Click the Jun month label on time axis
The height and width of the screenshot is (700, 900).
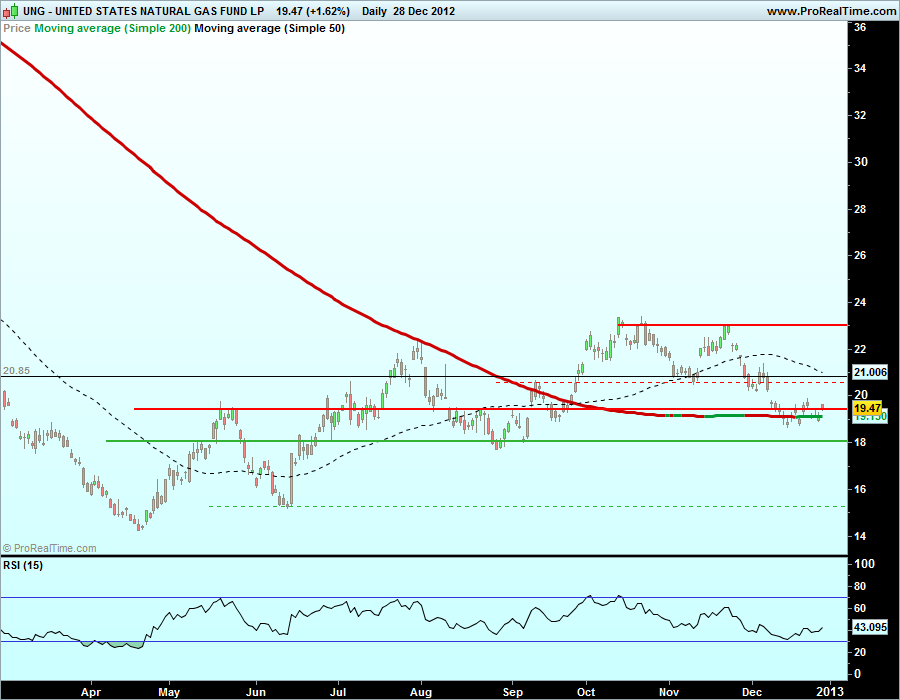click(x=255, y=692)
